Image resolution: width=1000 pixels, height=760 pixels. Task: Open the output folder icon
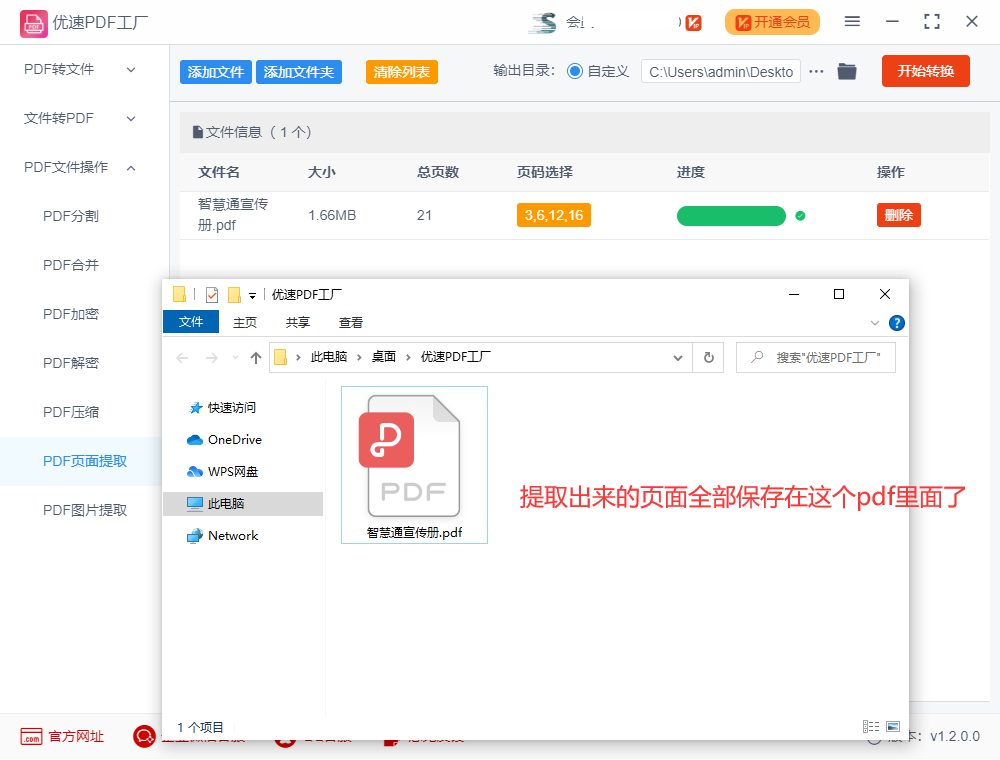[847, 71]
